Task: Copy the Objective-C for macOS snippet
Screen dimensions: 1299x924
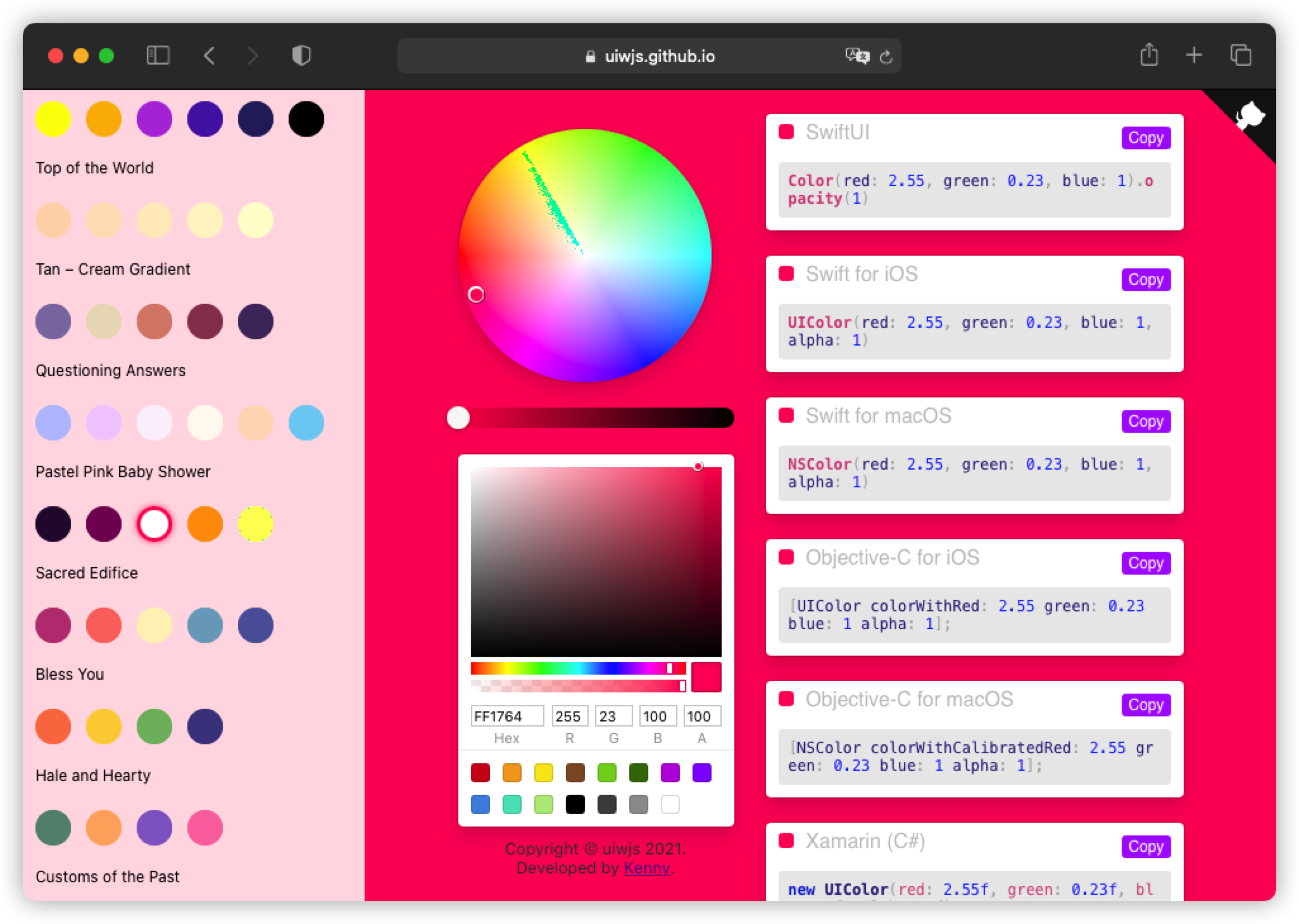Action: tap(1145, 704)
